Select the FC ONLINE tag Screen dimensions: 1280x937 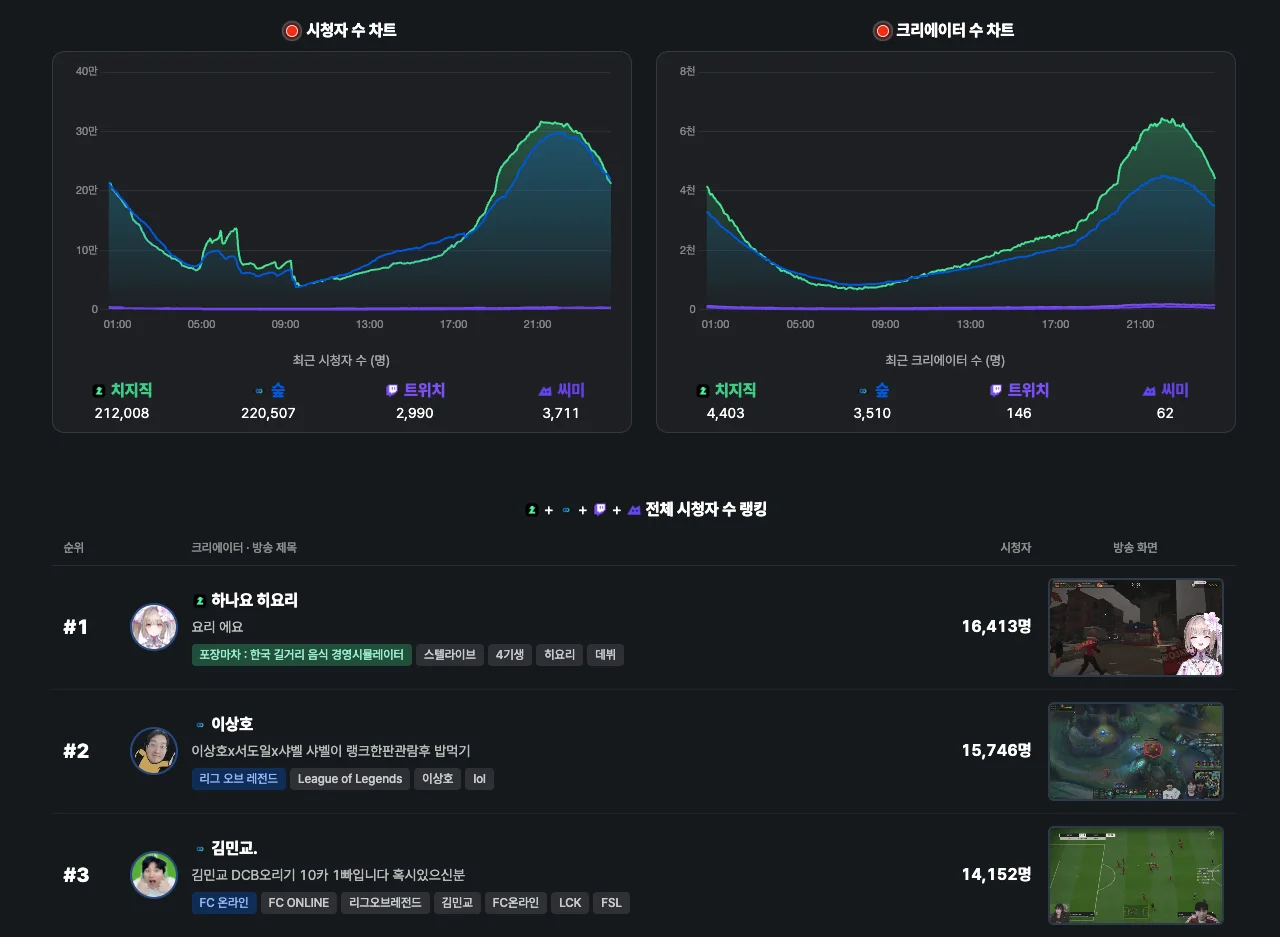click(x=299, y=903)
